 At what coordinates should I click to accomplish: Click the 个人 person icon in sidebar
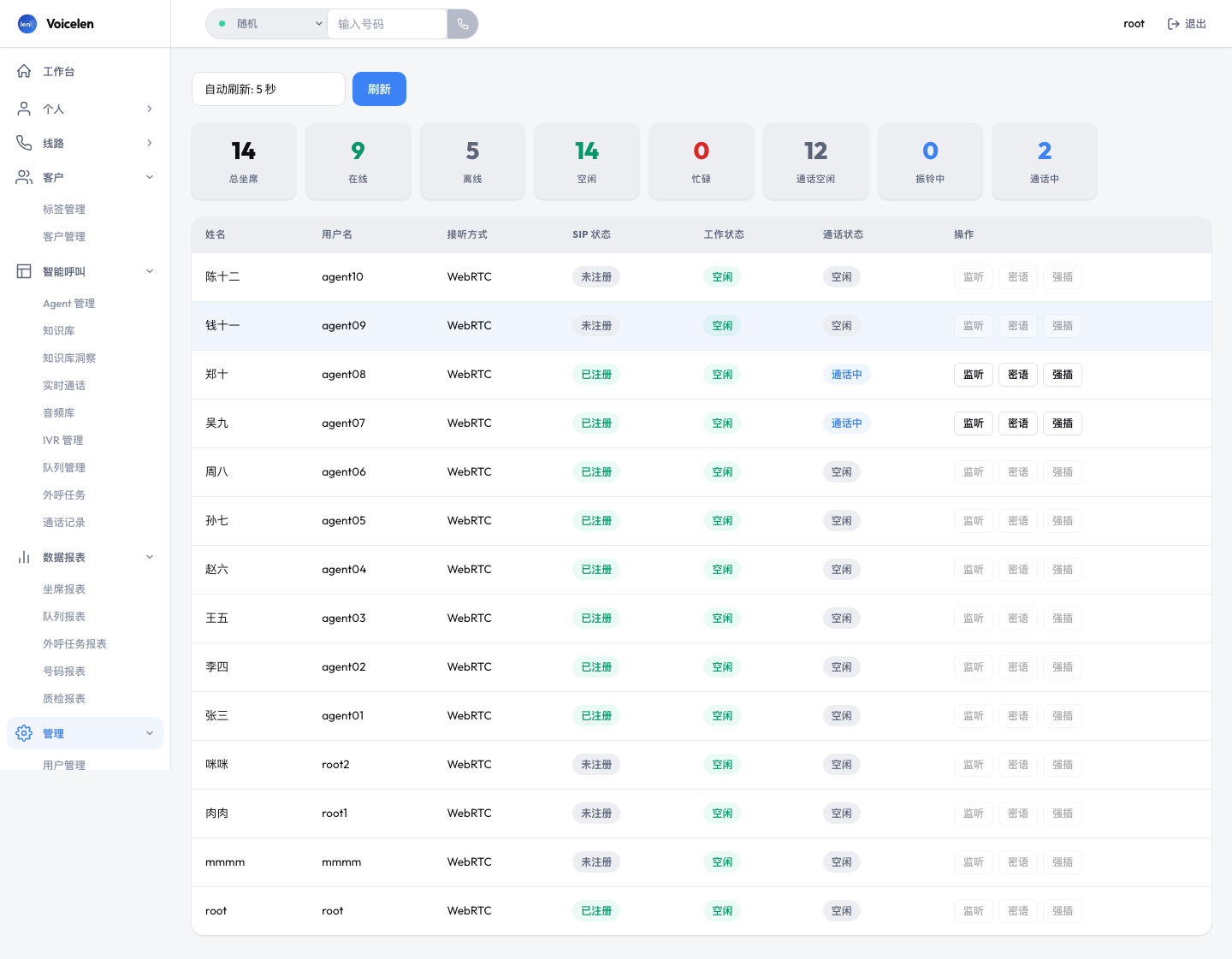[x=24, y=109]
